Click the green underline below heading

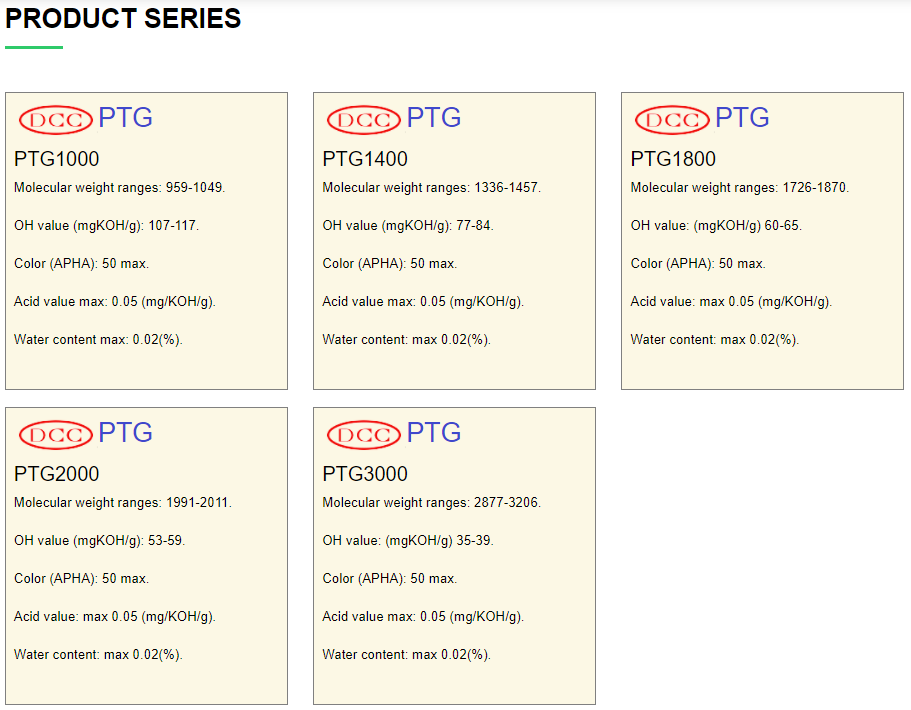pyautogui.click(x=34, y=47)
